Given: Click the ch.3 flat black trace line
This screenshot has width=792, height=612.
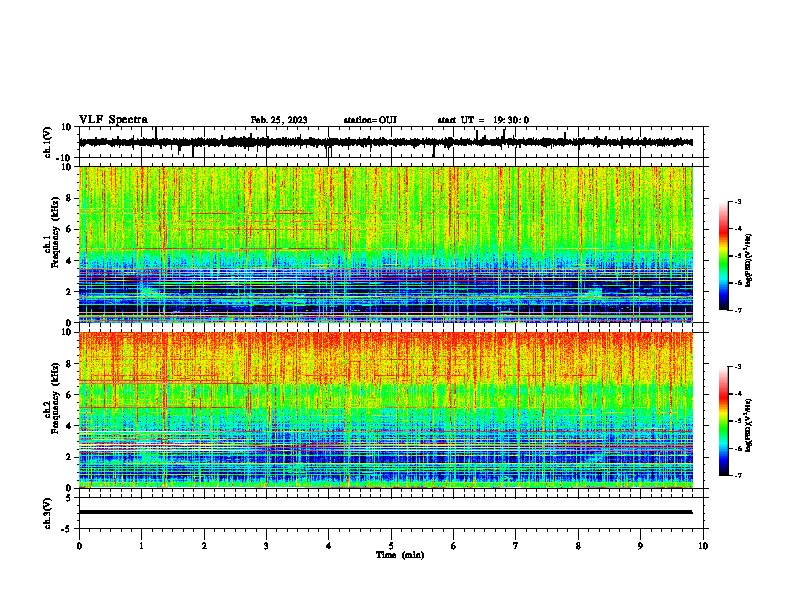Looking at the screenshot, I should pos(385,512).
